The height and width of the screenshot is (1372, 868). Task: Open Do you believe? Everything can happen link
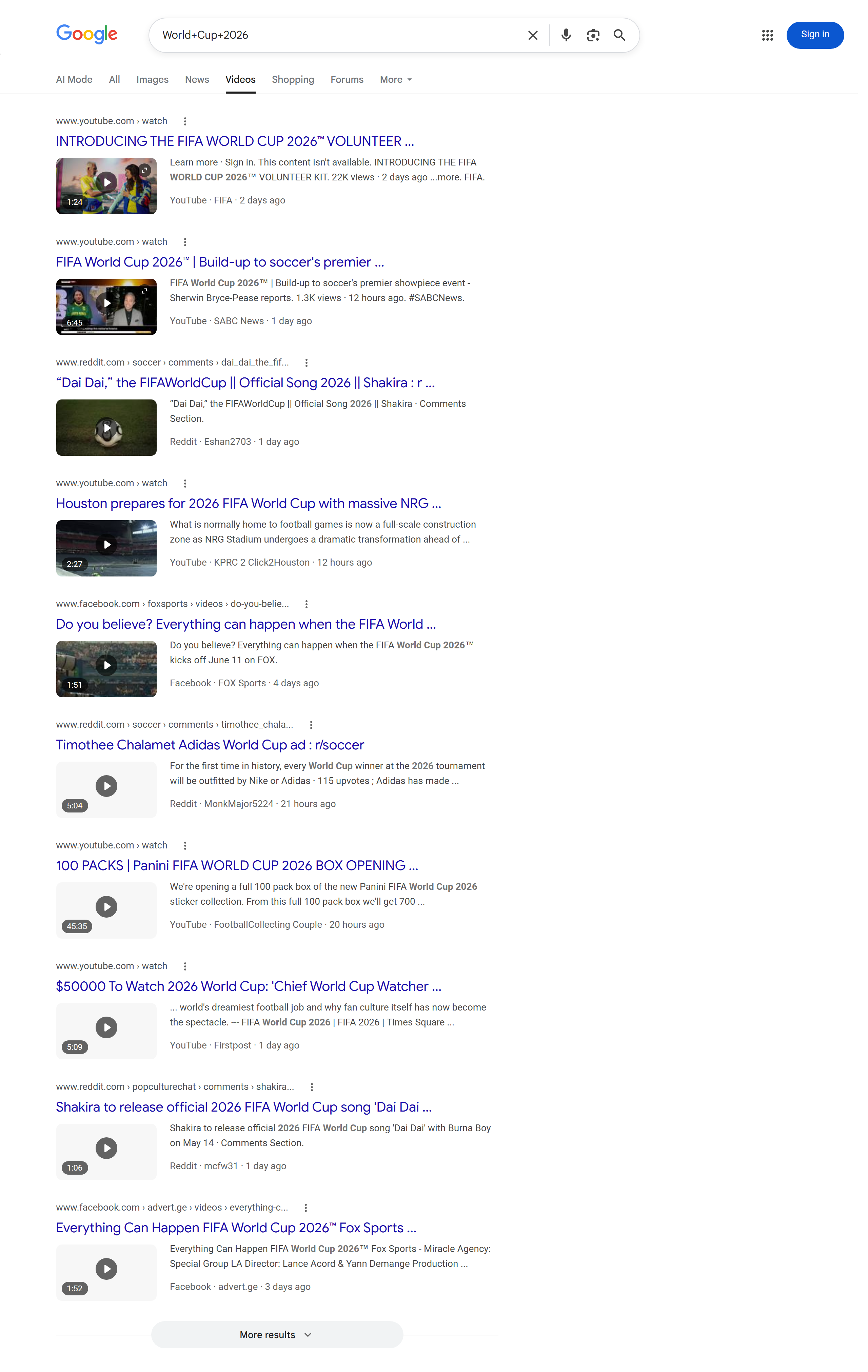tap(246, 625)
